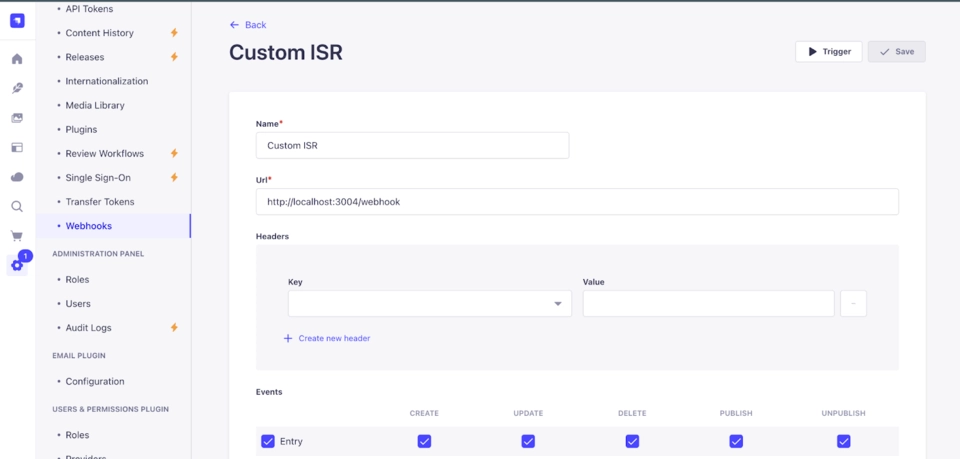Uncheck Entry Create event checkbox
960x459 pixels.
pyautogui.click(x=424, y=441)
